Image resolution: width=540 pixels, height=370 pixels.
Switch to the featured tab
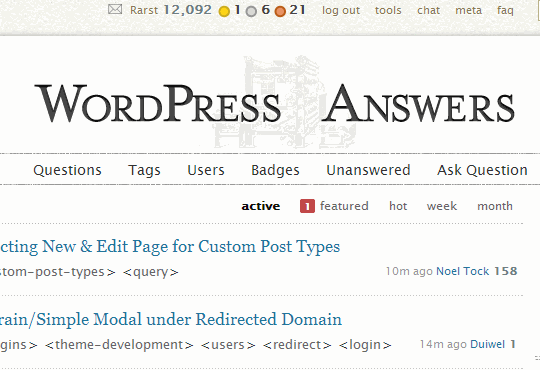344,206
